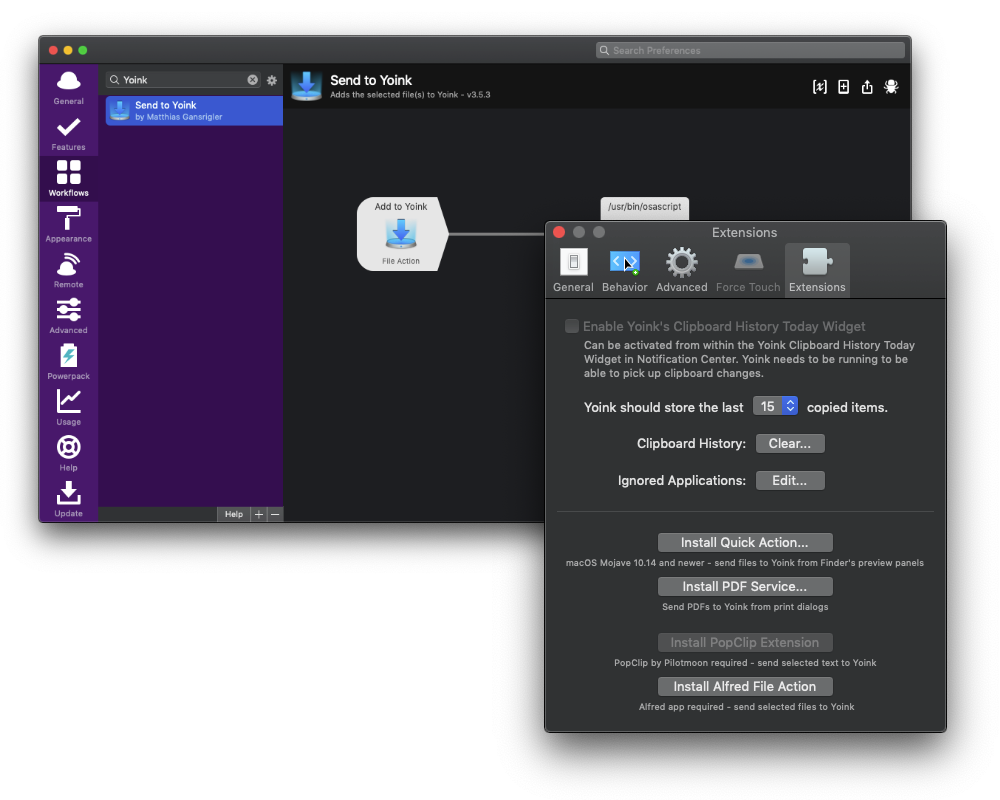
Task: Open Alfred Features section
Action: [68, 133]
